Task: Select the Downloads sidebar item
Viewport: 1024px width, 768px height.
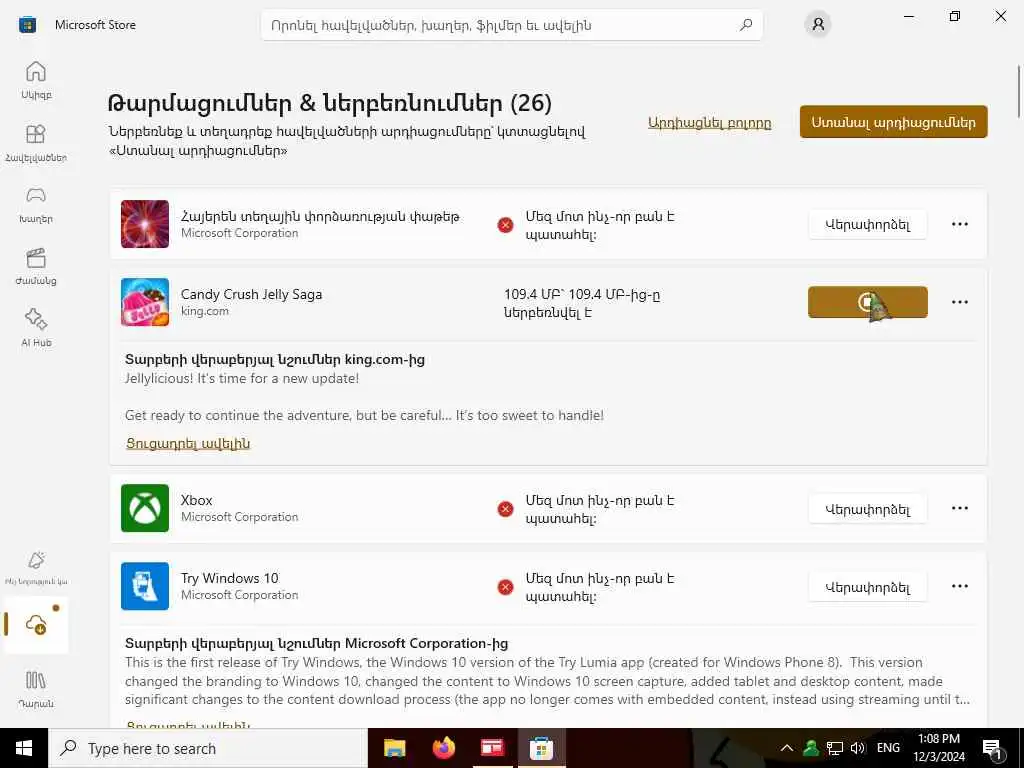Action: (36, 624)
